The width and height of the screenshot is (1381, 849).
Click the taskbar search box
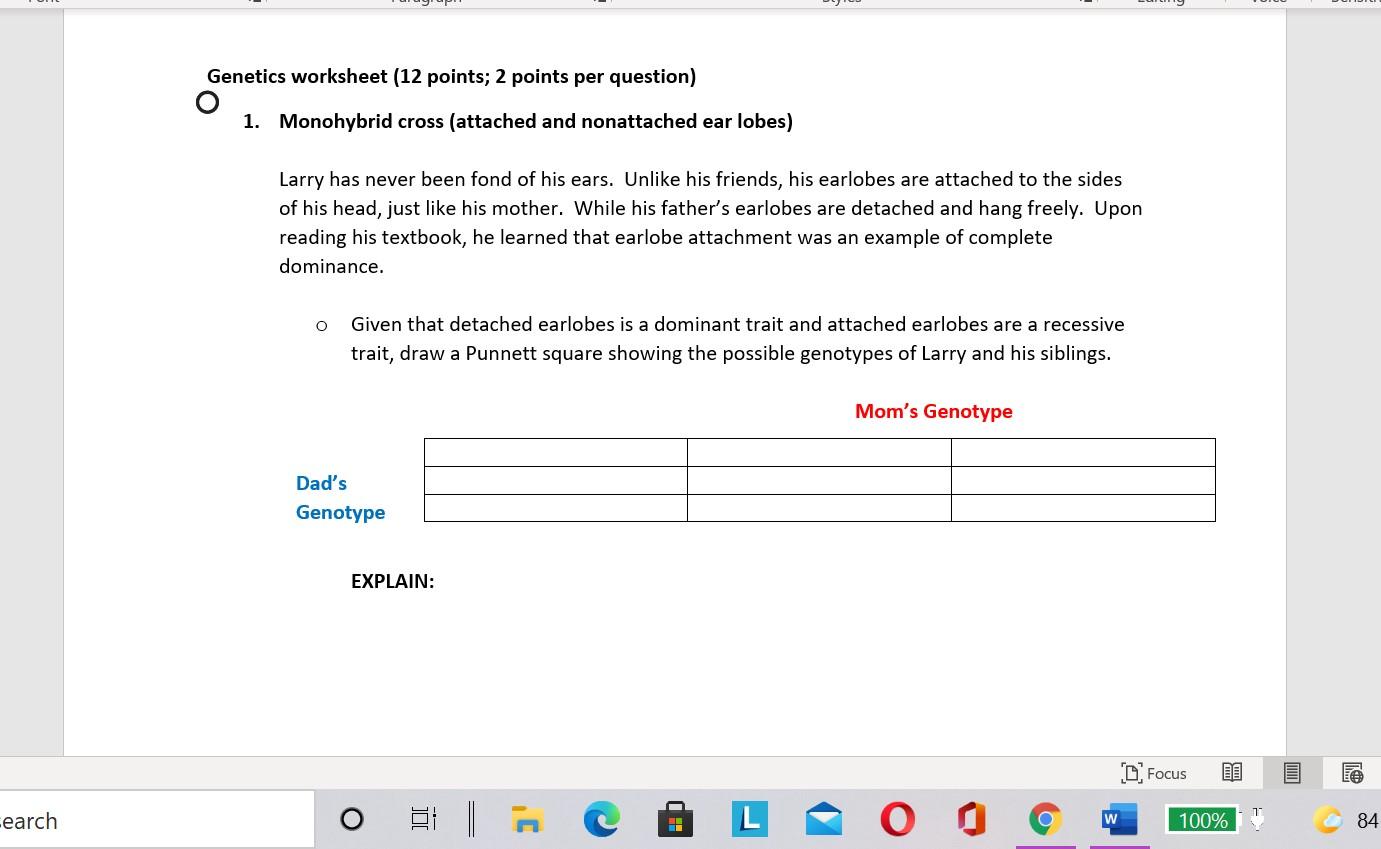coord(157,820)
